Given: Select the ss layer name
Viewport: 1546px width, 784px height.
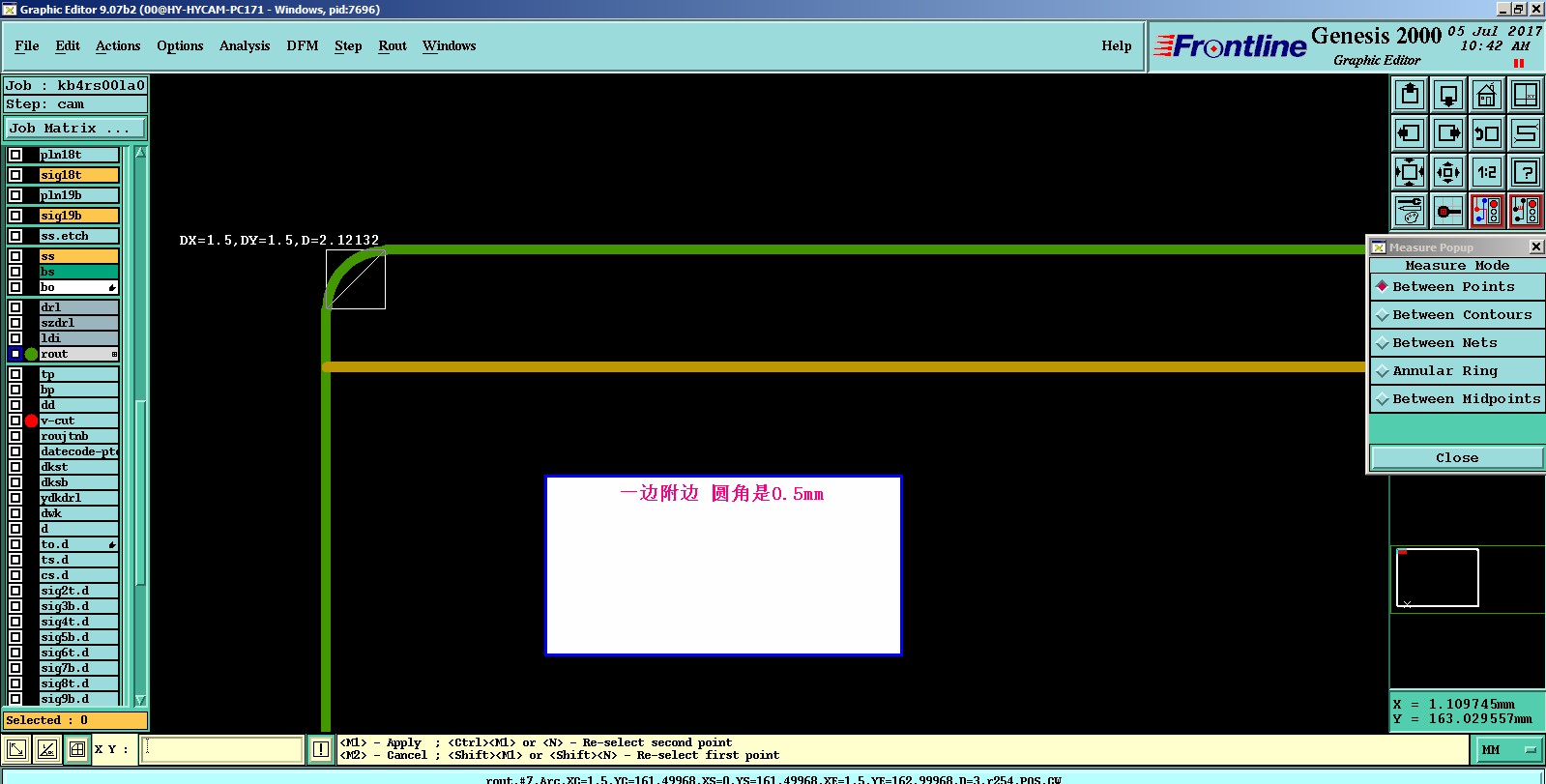Looking at the screenshot, I should (x=78, y=256).
